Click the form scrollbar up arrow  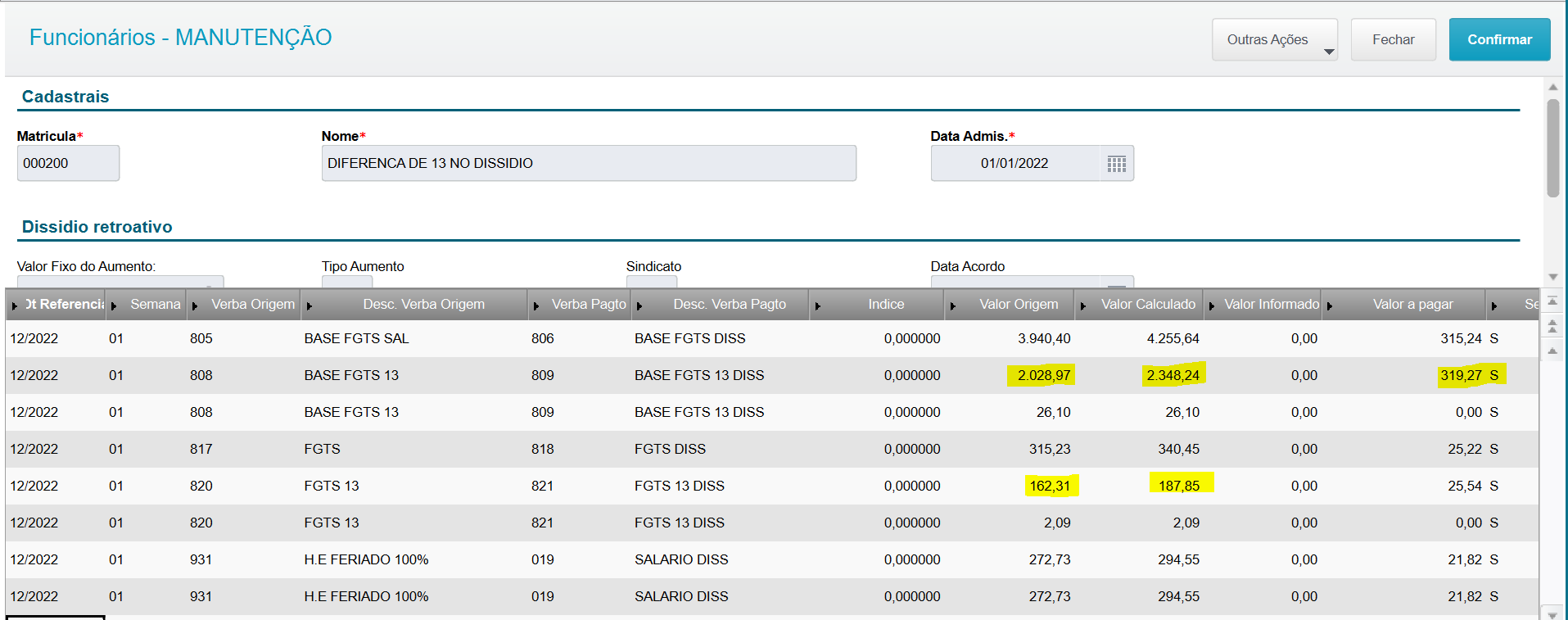click(x=1553, y=87)
